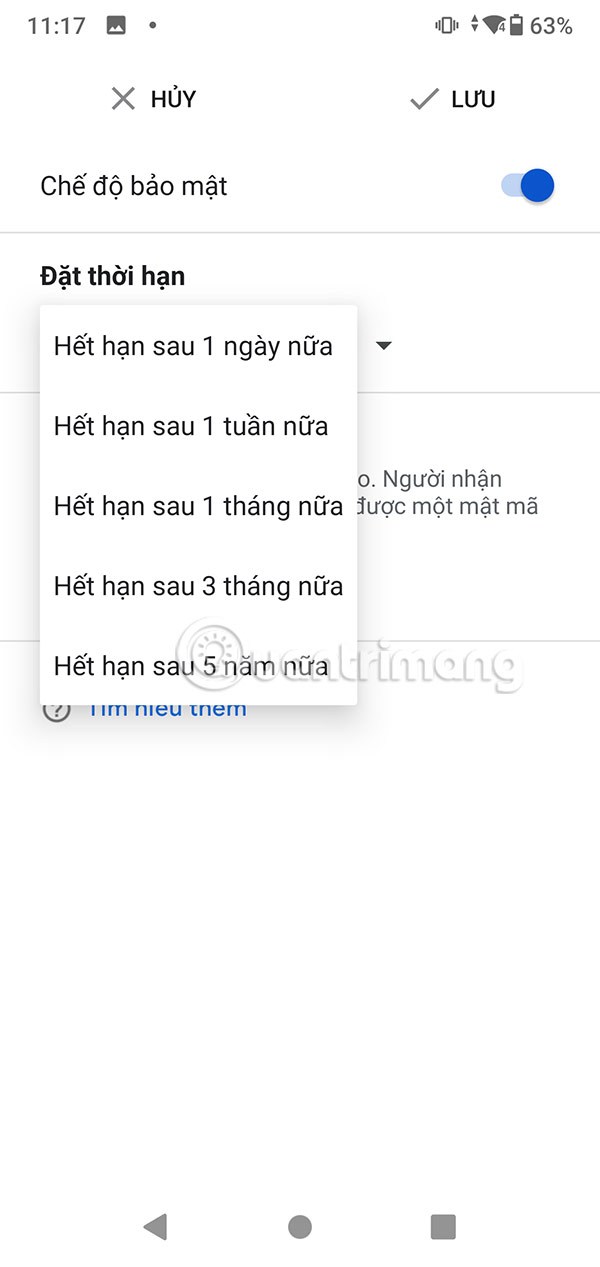600x1267 pixels.
Task: Tap the recent apps square icon
Action: pyautogui.click(x=442, y=1225)
